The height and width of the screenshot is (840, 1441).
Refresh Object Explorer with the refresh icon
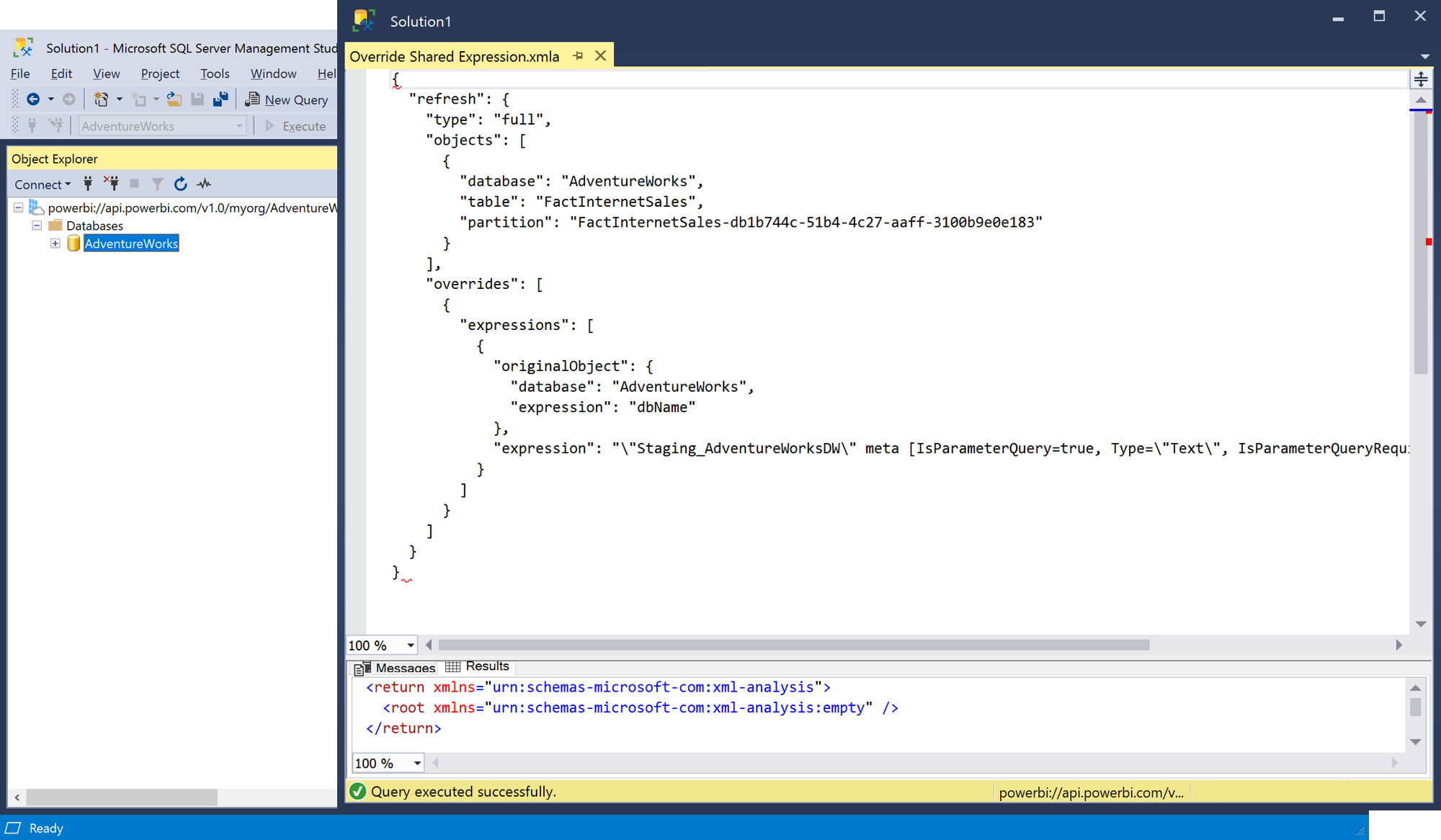(180, 184)
